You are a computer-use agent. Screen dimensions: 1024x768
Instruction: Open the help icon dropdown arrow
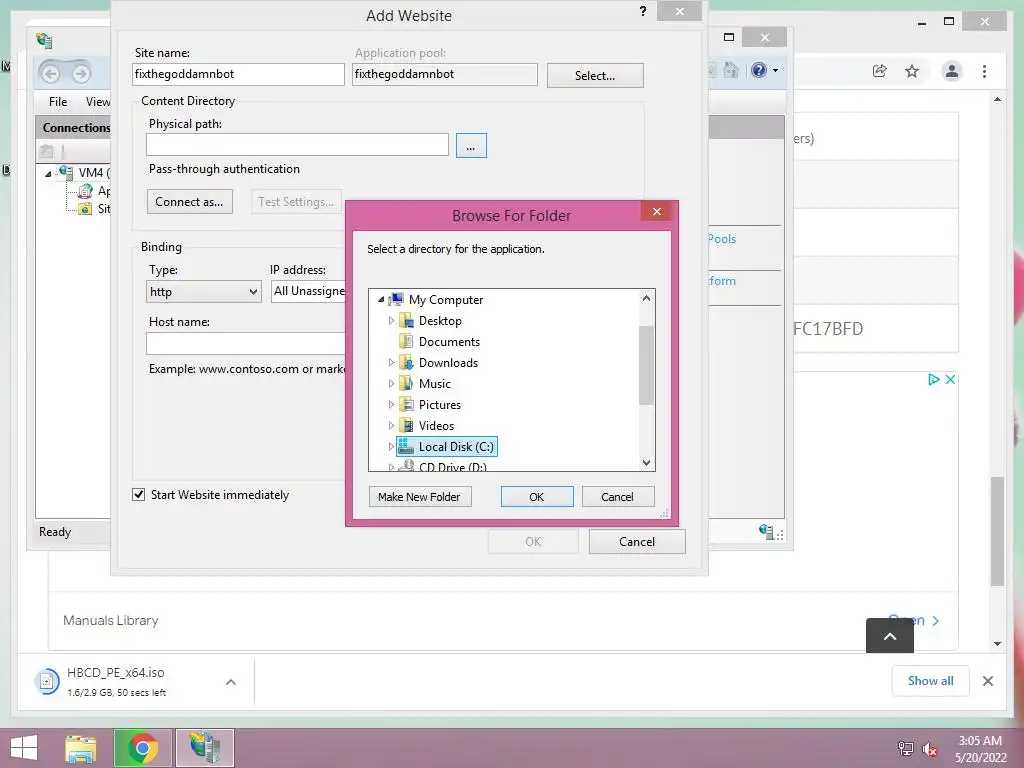[775, 70]
